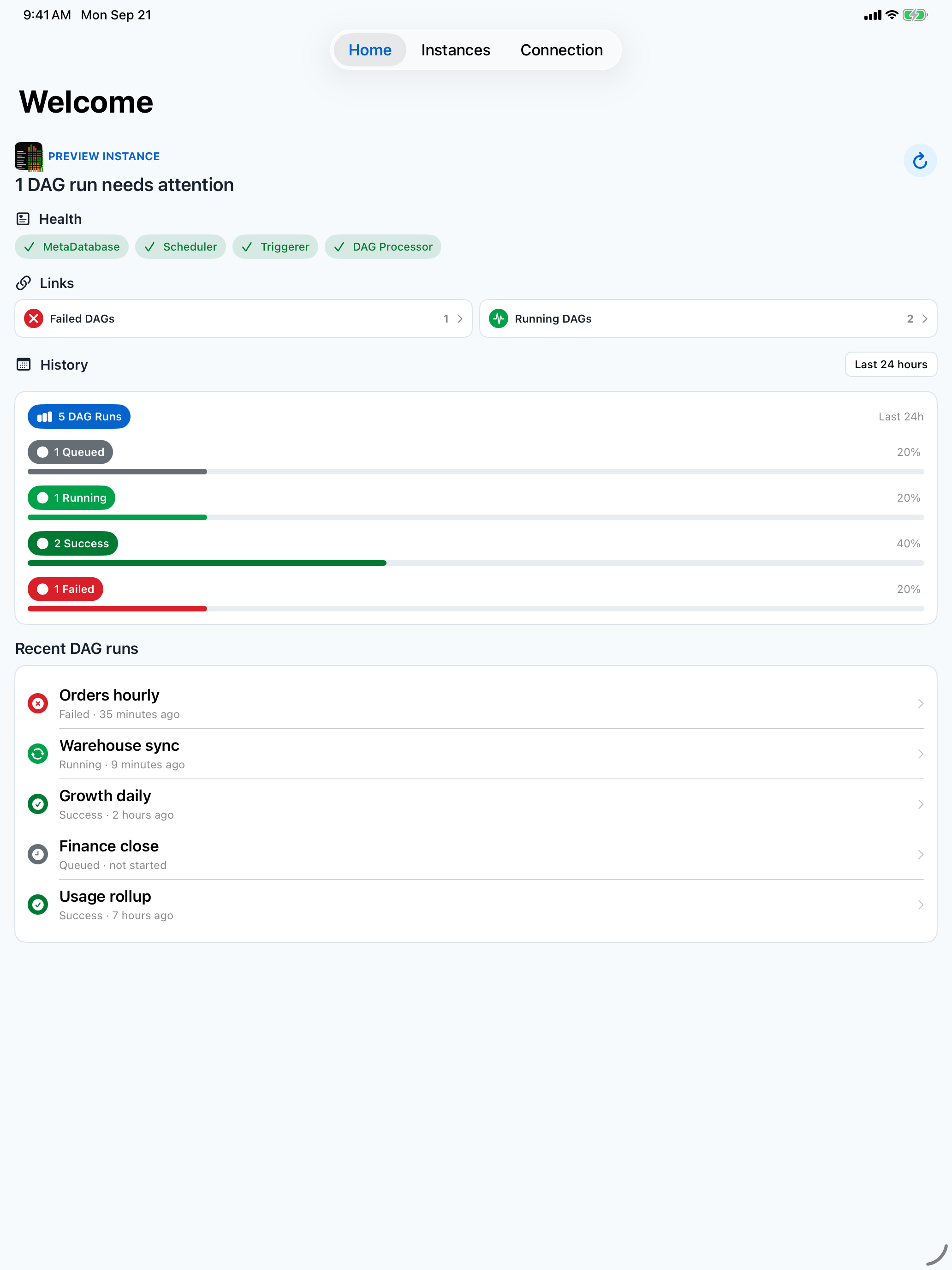The width and height of the screenshot is (952, 1270).
Task: Click the 1 Running status badge
Action: point(72,498)
